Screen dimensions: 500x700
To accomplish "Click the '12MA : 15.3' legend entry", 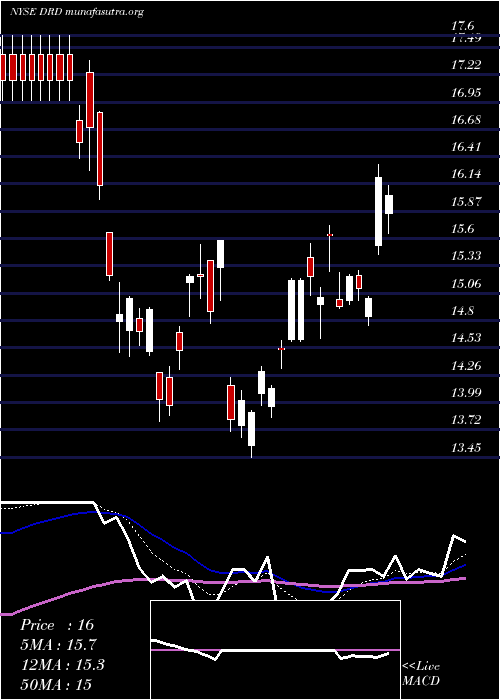I will pos(62,665).
